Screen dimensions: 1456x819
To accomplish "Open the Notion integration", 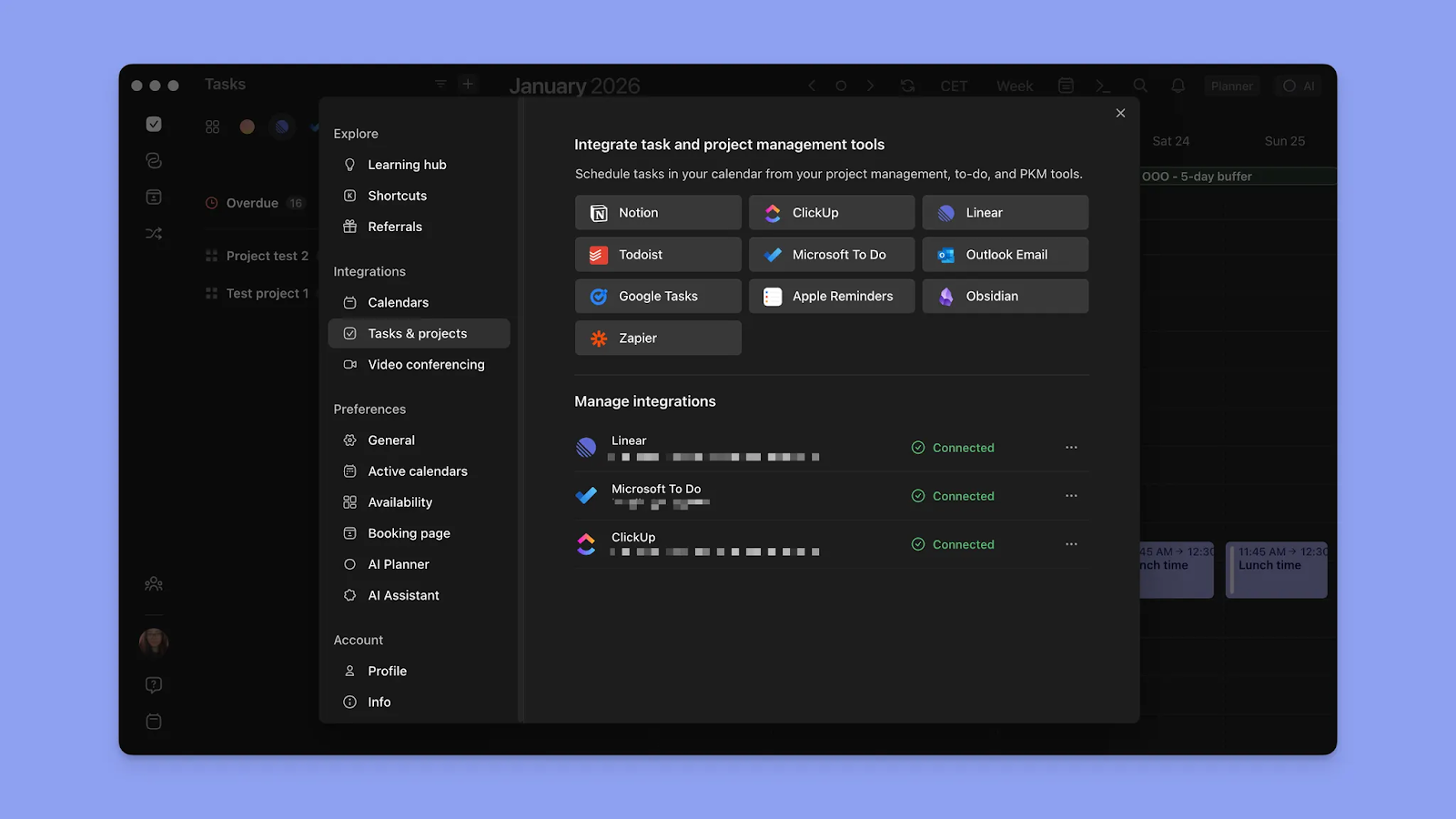I will coord(657,212).
